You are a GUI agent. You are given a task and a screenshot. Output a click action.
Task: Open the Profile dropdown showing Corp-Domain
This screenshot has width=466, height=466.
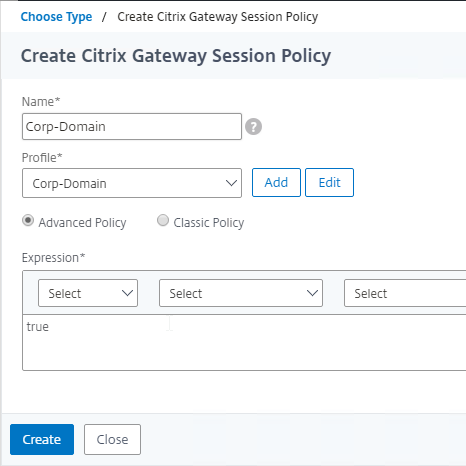point(132,183)
